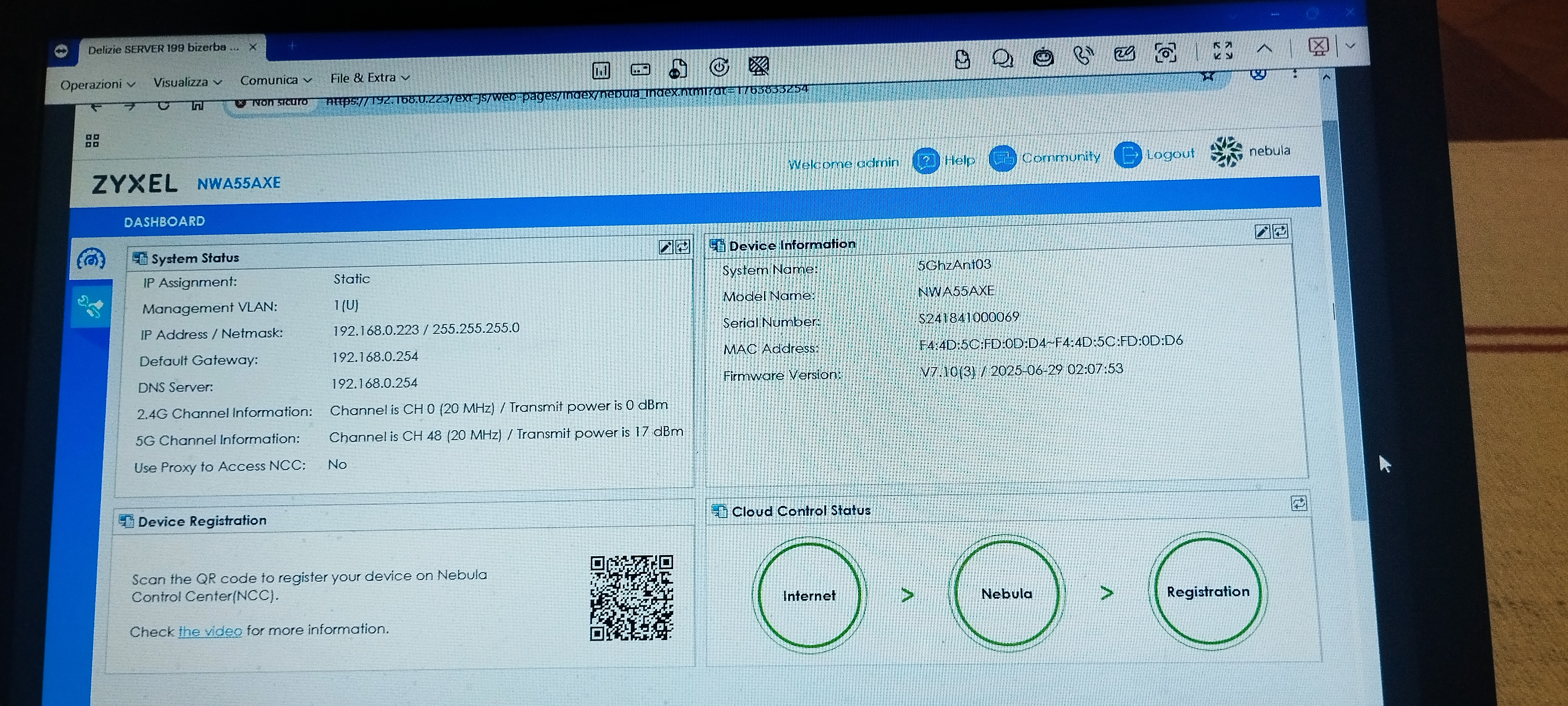
Task: Click the chat bubbles icon in remote toolbar
Action: pos(1002,58)
